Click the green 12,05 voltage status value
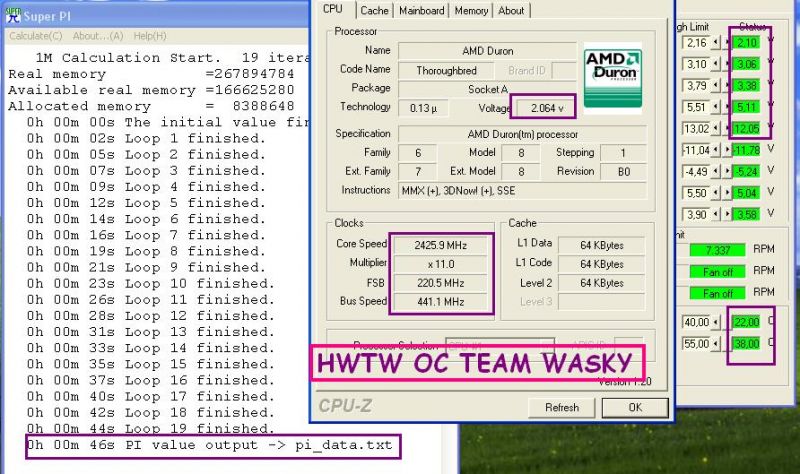 [x=746, y=129]
